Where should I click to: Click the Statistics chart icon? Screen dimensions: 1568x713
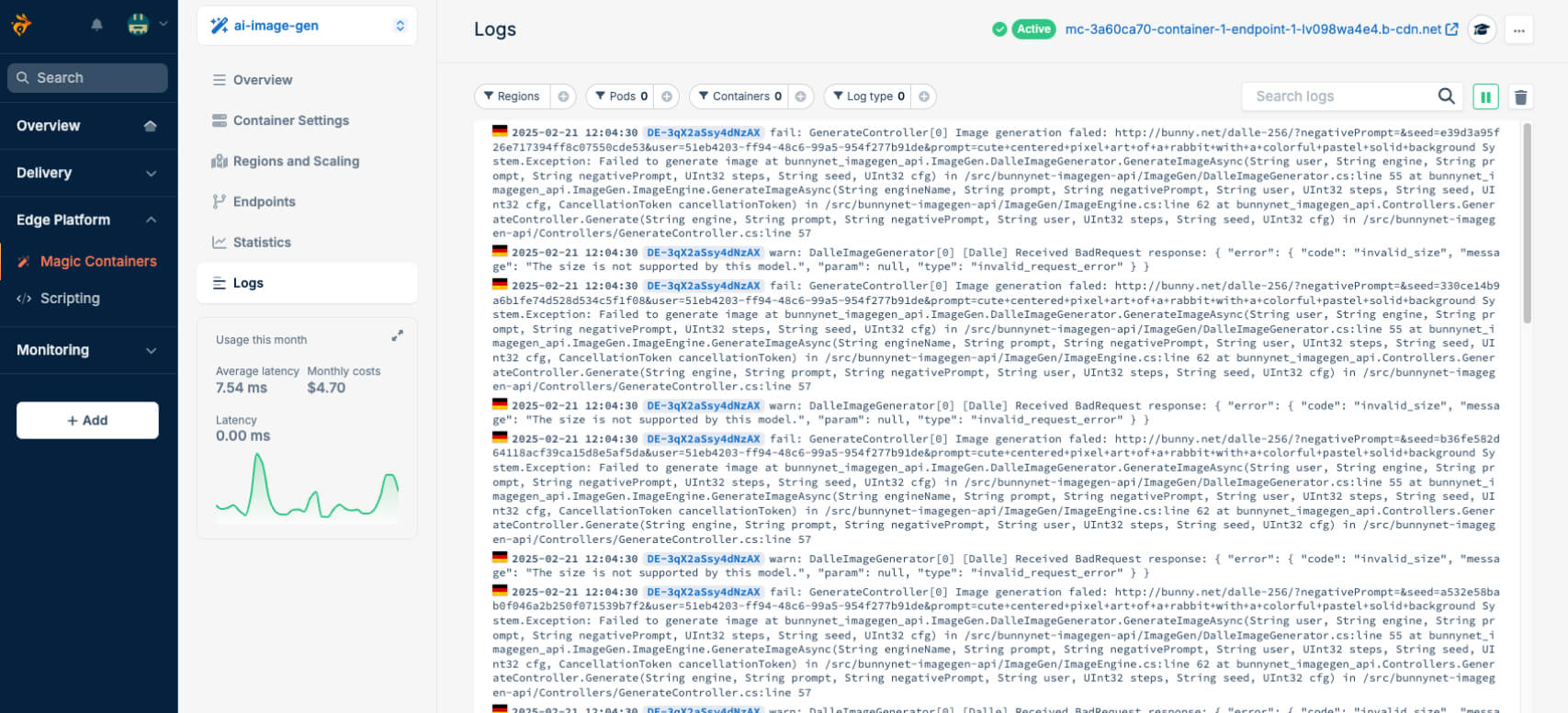tap(220, 242)
